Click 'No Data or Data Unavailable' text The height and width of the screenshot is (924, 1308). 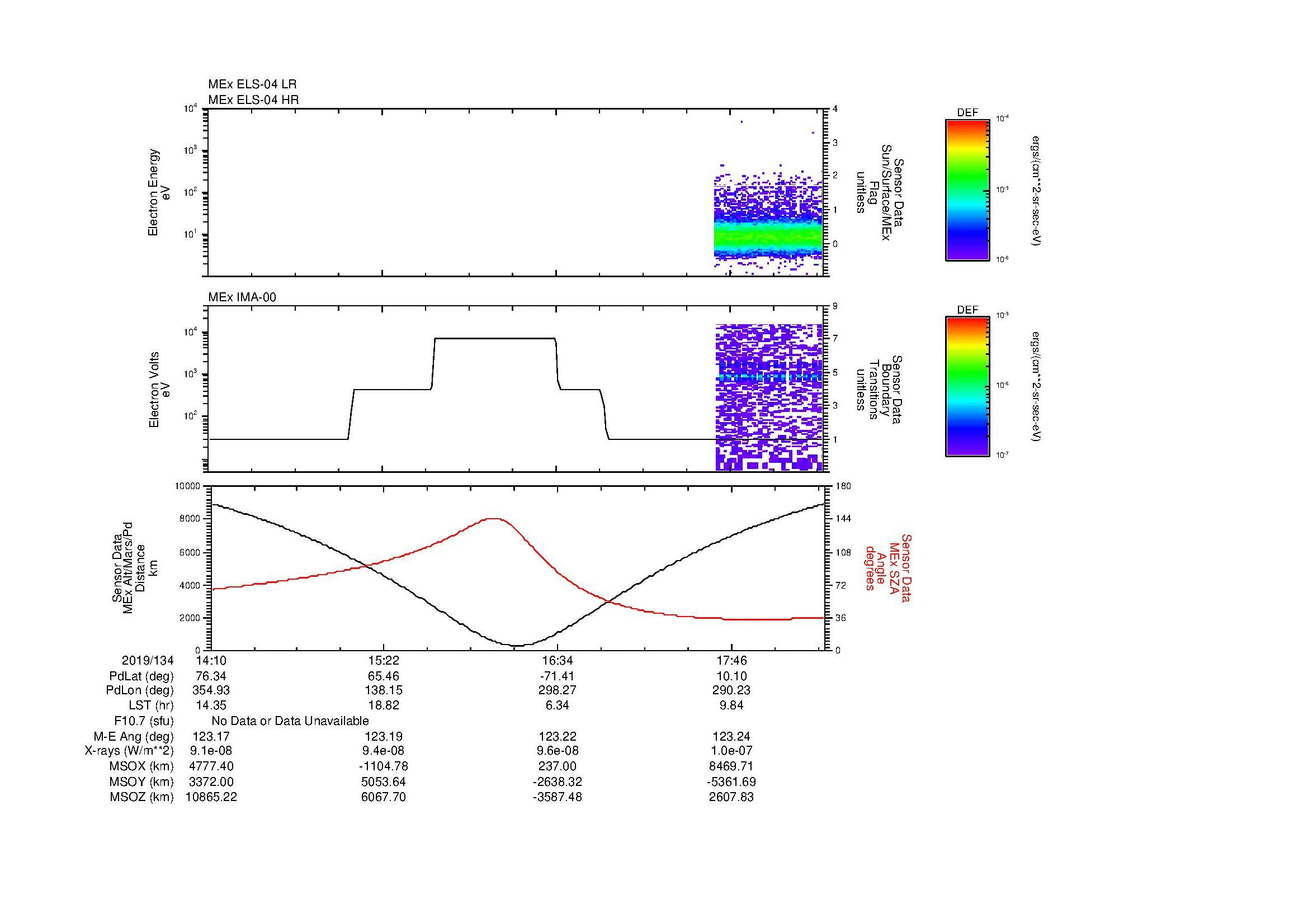coord(290,721)
